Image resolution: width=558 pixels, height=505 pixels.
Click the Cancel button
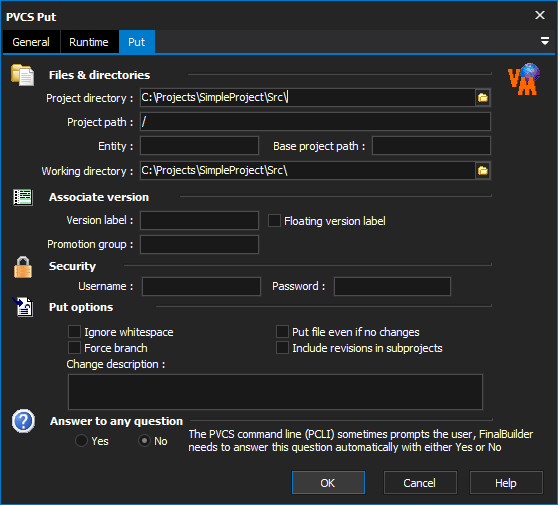click(420, 483)
